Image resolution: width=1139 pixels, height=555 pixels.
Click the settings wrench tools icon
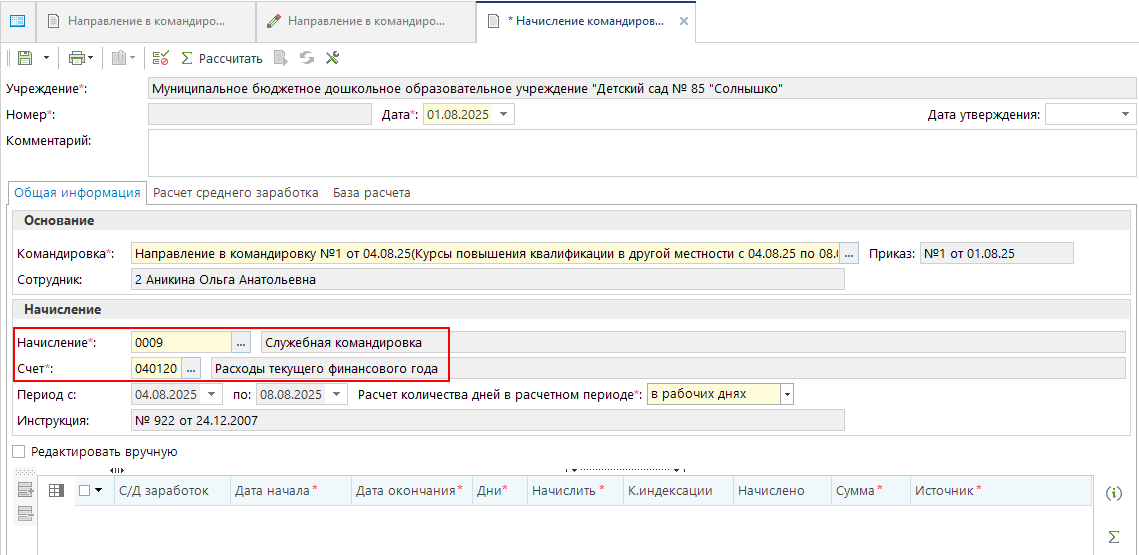(333, 58)
